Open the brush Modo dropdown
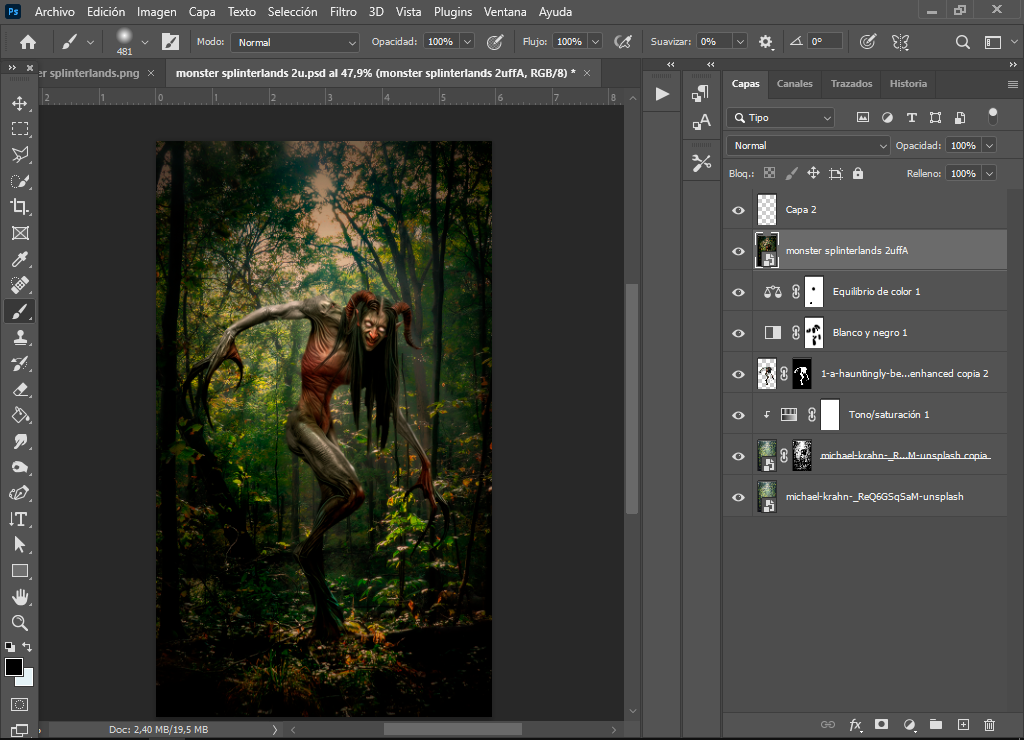Image resolution: width=1024 pixels, height=740 pixels. 295,42
